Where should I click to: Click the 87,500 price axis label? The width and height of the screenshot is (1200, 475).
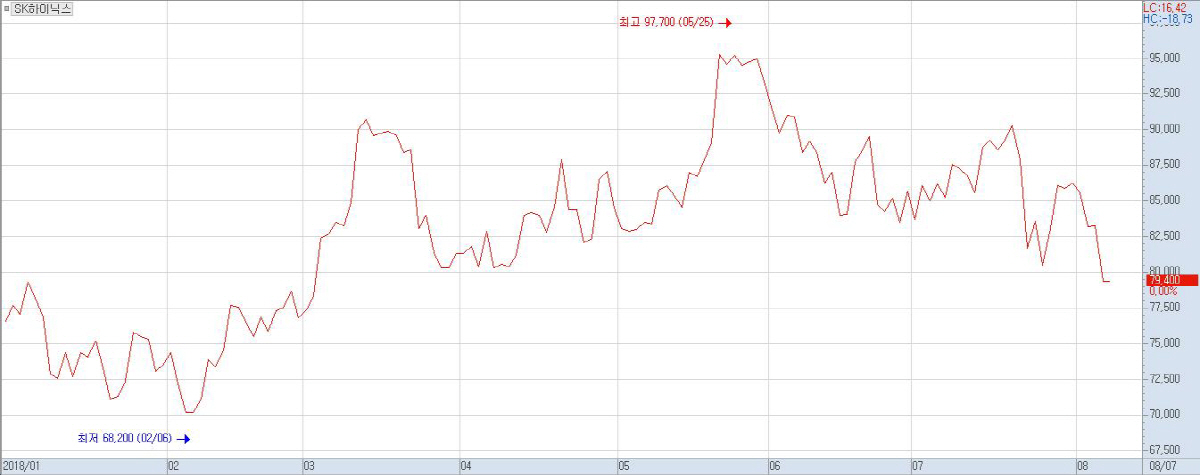(1164, 164)
